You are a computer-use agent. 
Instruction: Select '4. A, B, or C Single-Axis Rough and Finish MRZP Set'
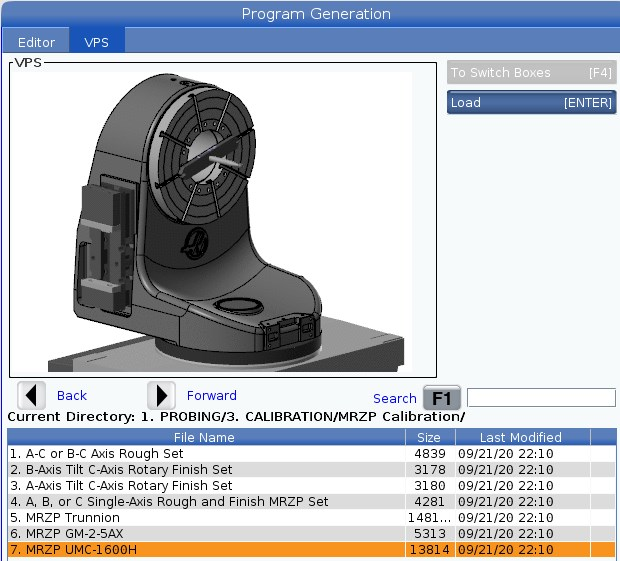click(312, 502)
